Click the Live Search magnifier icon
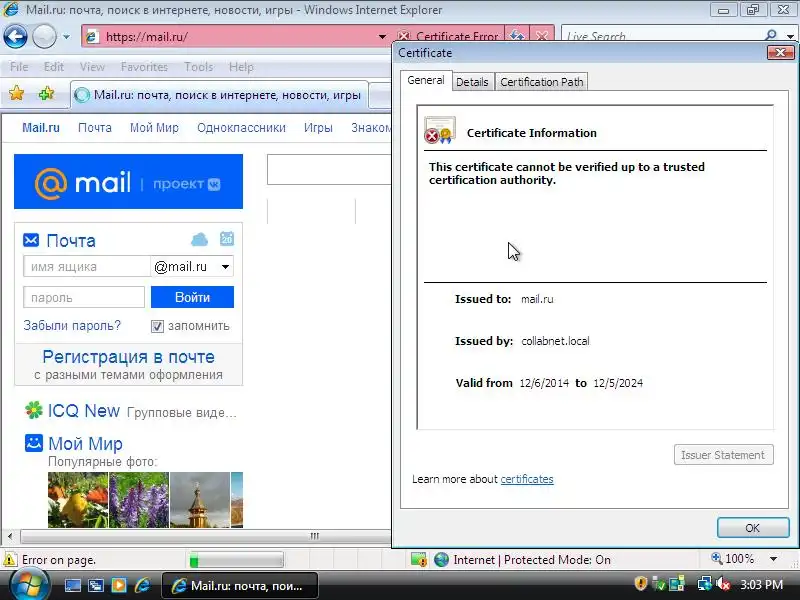The height and width of the screenshot is (600, 800). [771, 35]
